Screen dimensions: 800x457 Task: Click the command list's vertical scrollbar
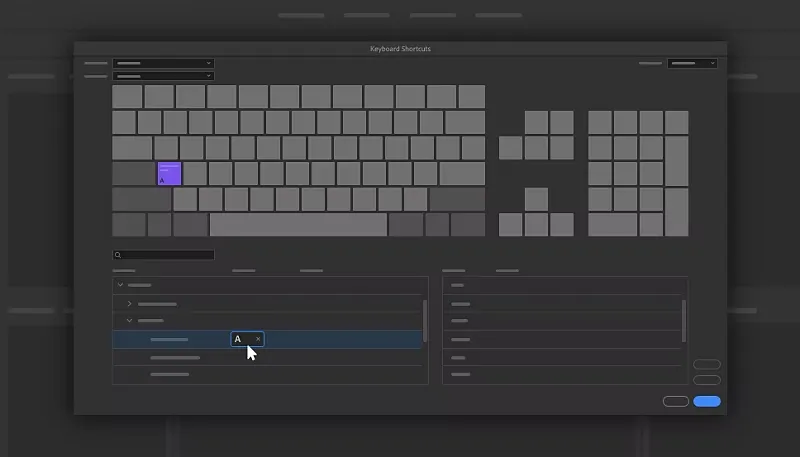(x=424, y=321)
